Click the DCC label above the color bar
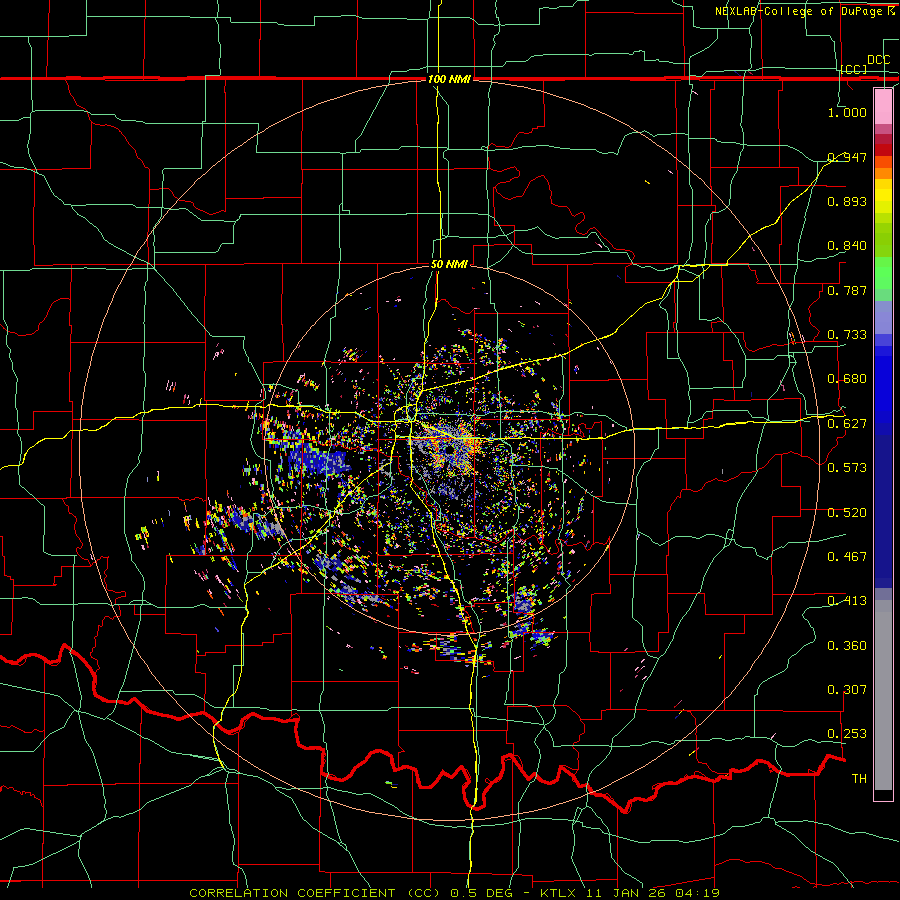Viewport: 900px width, 900px height. pyautogui.click(x=878, y=60)
